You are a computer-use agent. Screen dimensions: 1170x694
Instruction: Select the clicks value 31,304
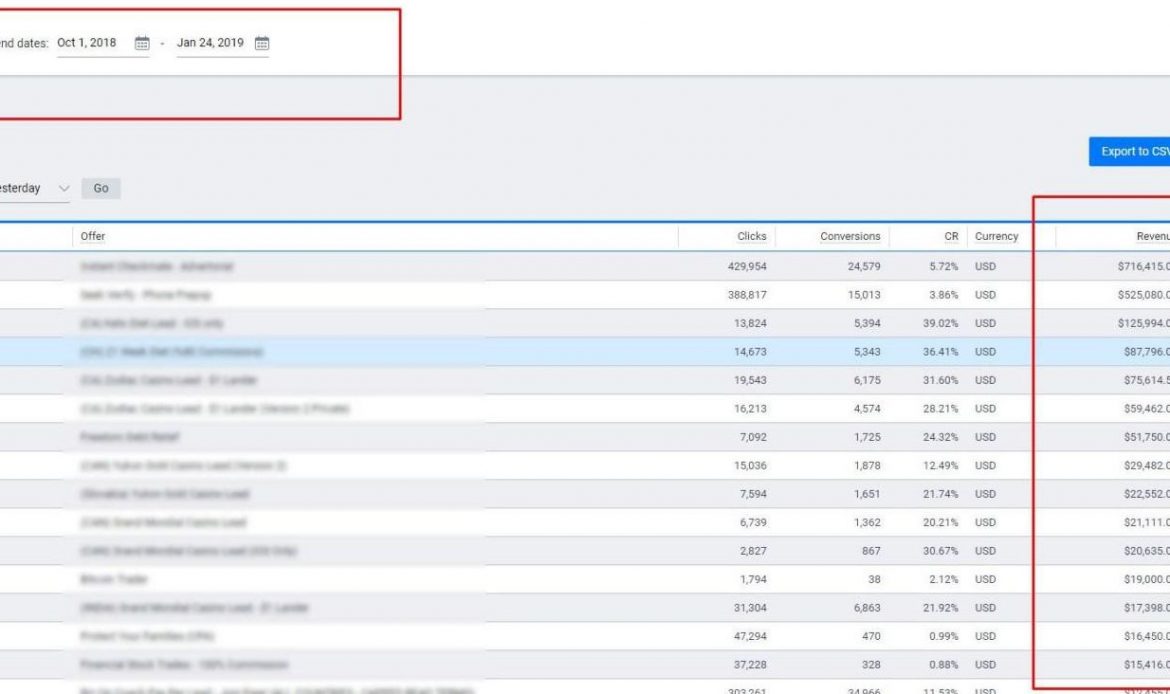750,607
